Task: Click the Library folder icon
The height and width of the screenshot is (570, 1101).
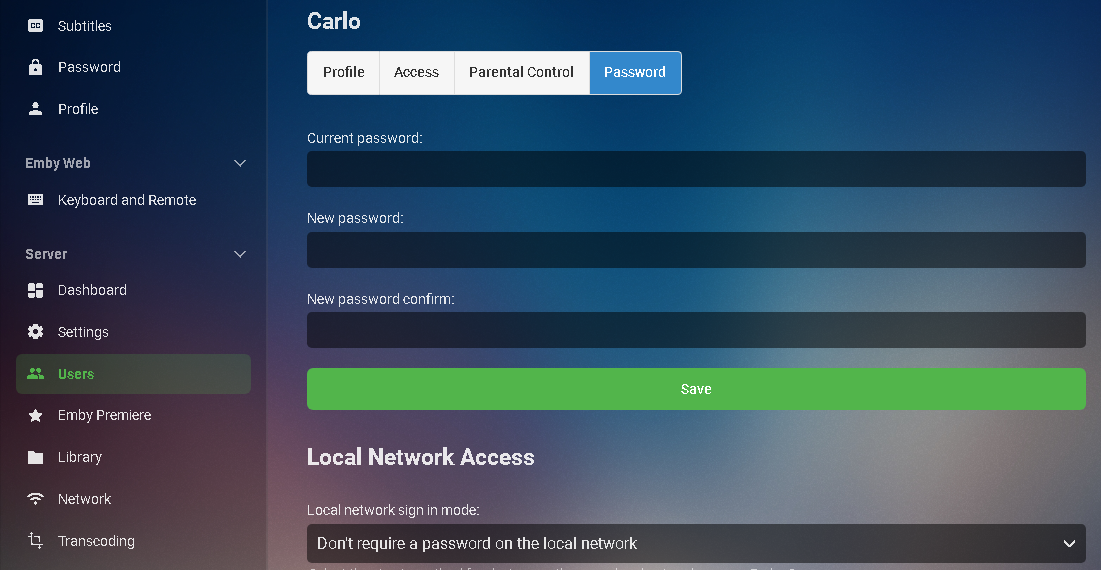Action: (x=36, y=457)
